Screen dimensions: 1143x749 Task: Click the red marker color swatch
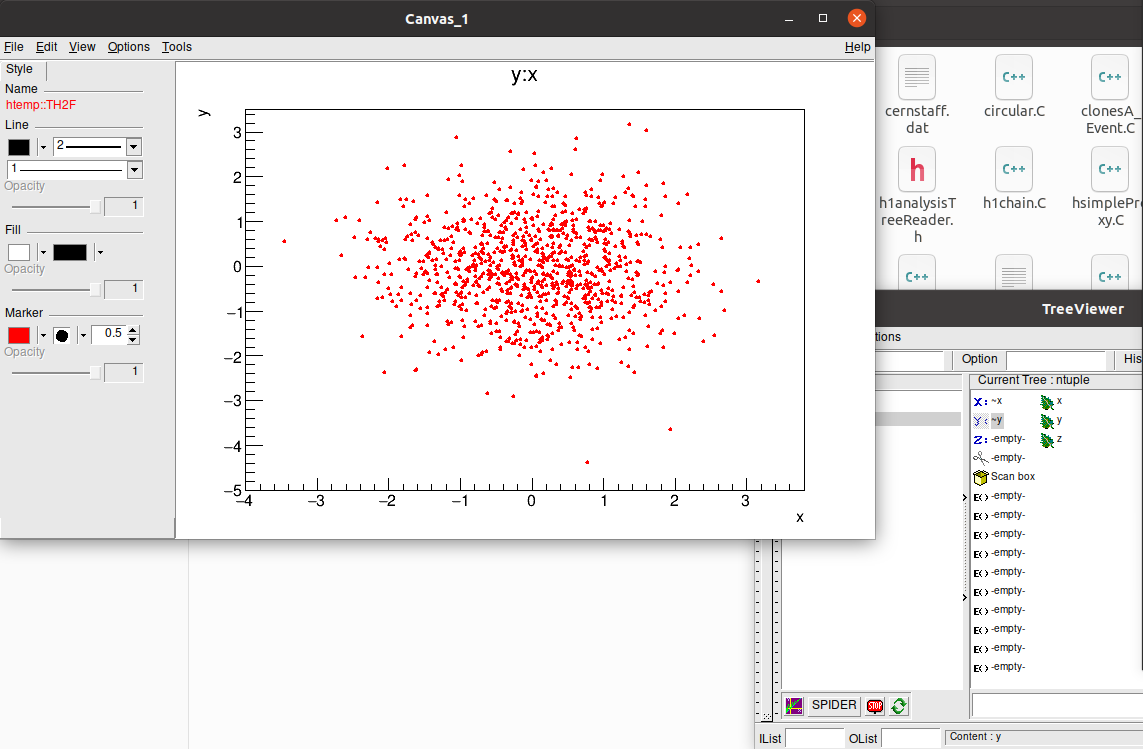(x=19, y=335)
